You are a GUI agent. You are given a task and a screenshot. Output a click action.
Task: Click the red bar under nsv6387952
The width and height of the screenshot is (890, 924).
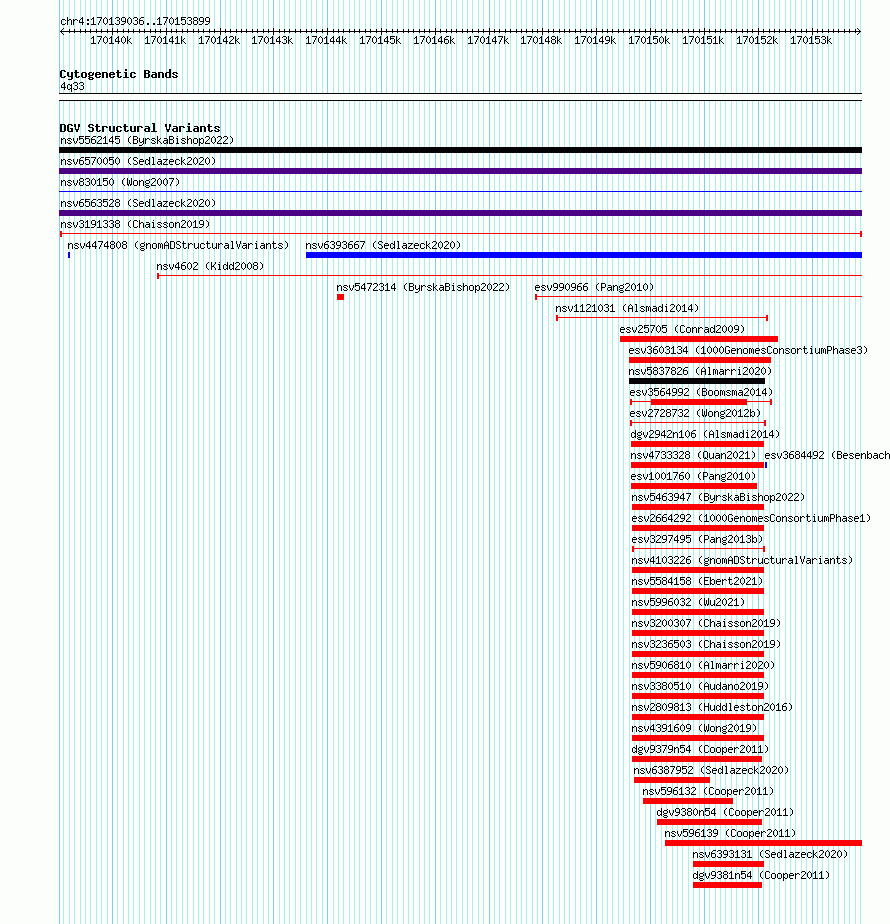click(672, 780)
